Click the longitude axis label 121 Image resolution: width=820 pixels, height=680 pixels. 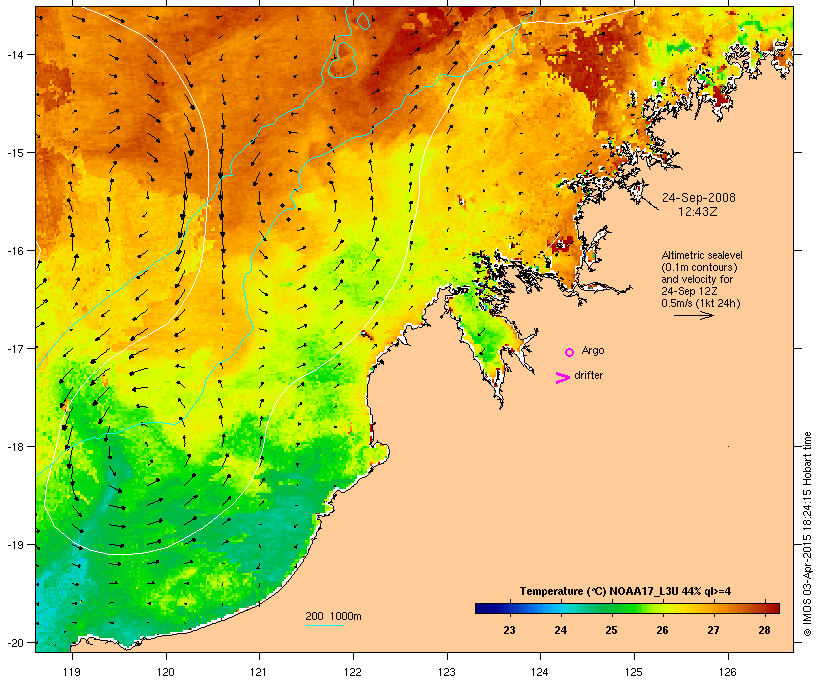point(259,672)
